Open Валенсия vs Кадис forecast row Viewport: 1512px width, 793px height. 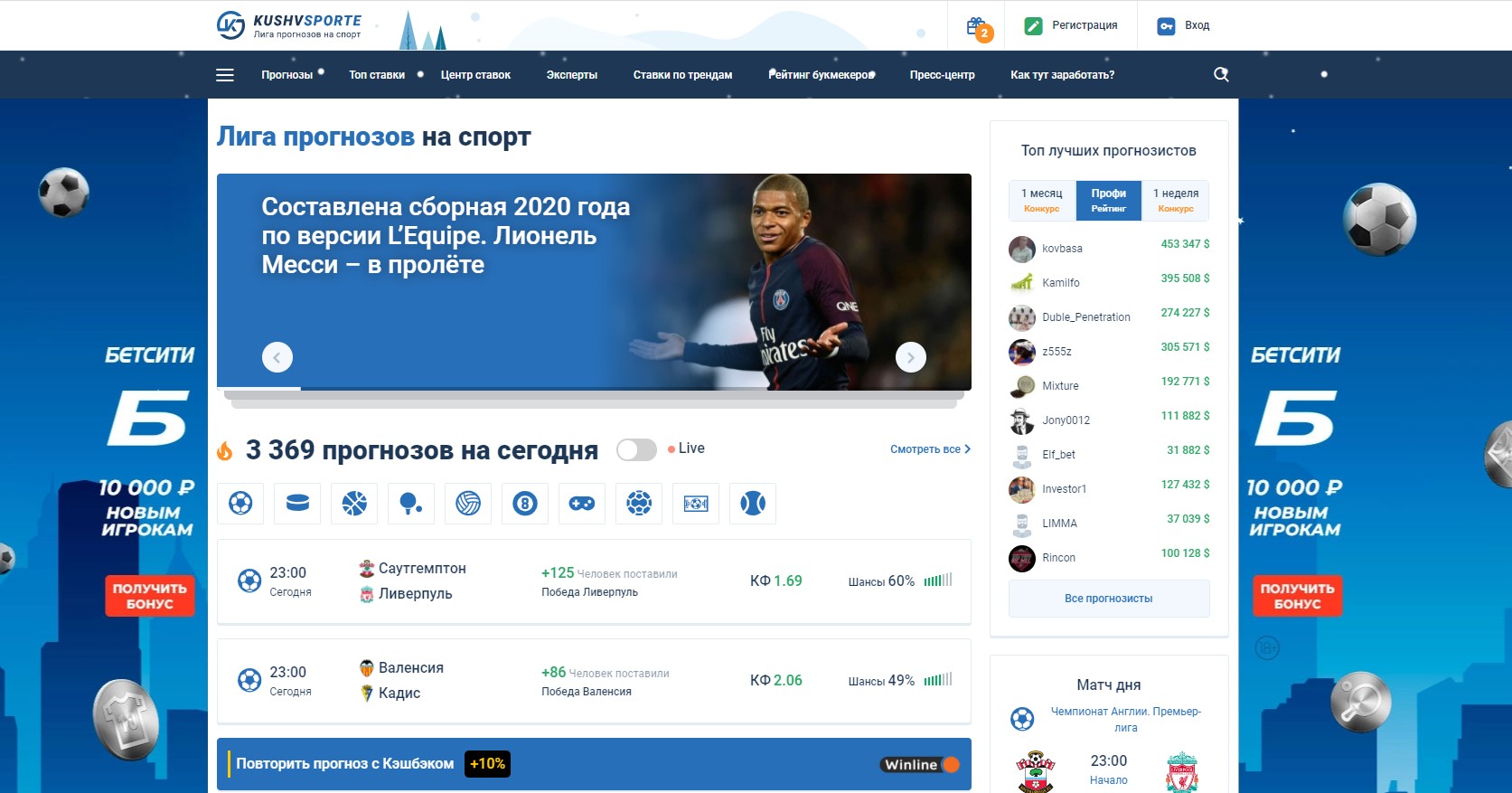click(x=594, y=681)
